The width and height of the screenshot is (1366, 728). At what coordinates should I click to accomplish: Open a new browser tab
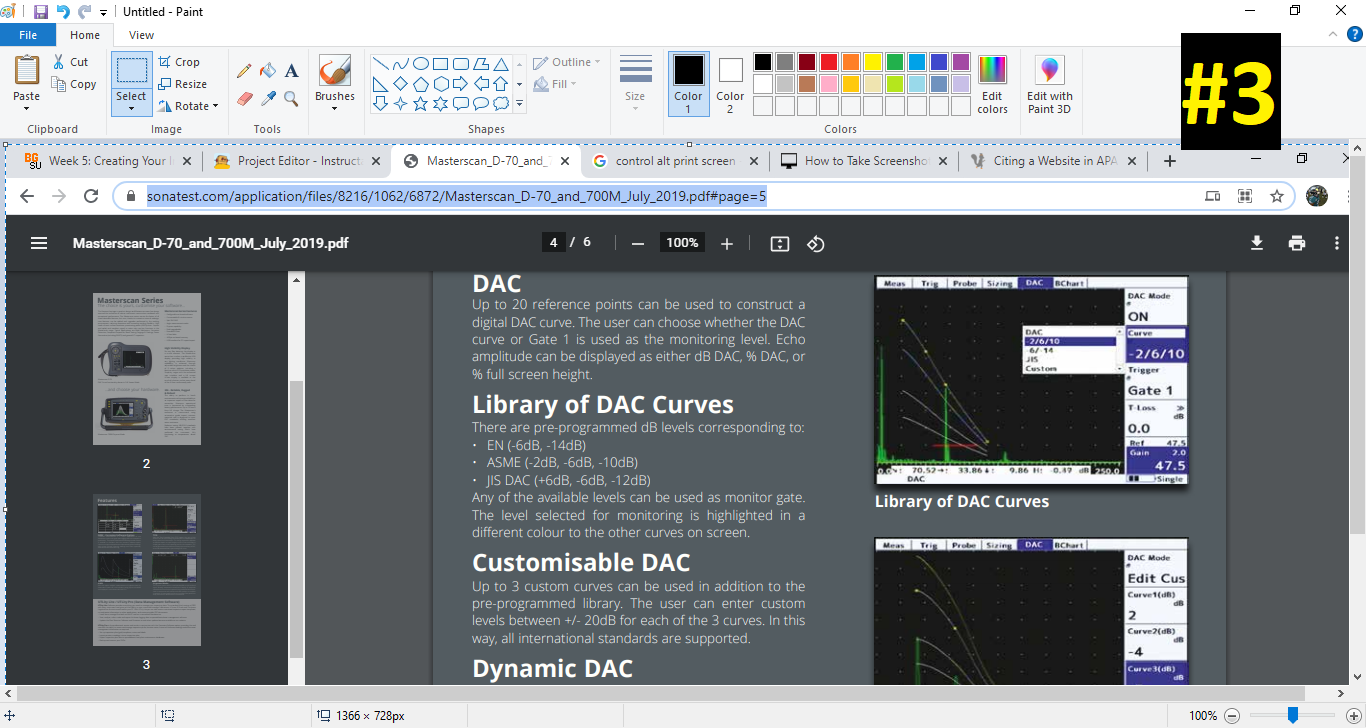pos(1170,161)
